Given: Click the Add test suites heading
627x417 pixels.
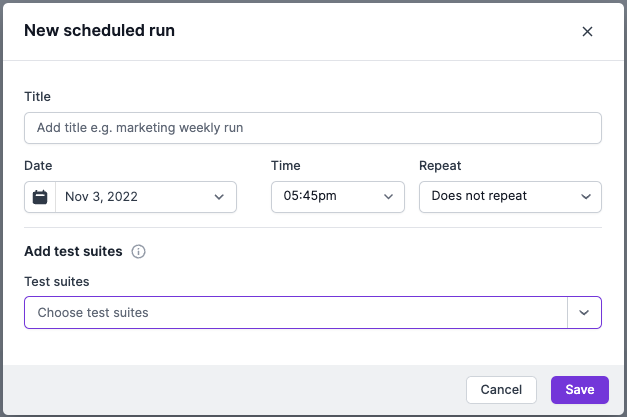Looking at the screenshot, I should pyautogui.click(x=73, y=251).
